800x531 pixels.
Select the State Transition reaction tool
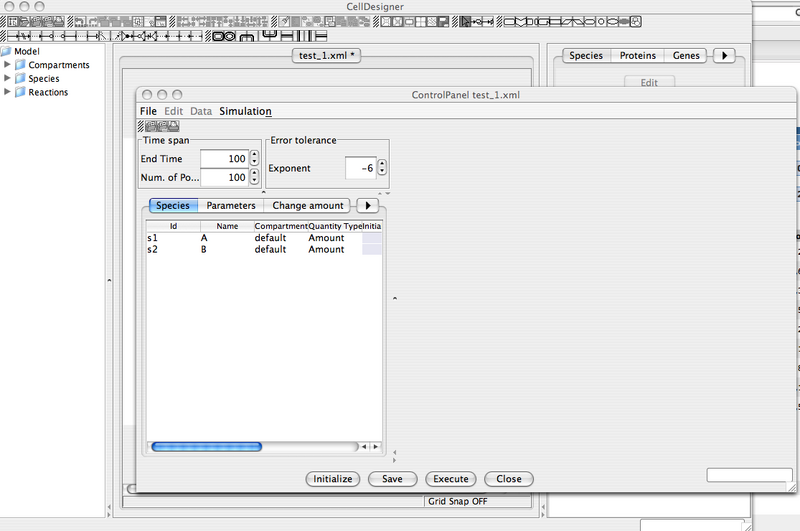(x=13, y=36)
